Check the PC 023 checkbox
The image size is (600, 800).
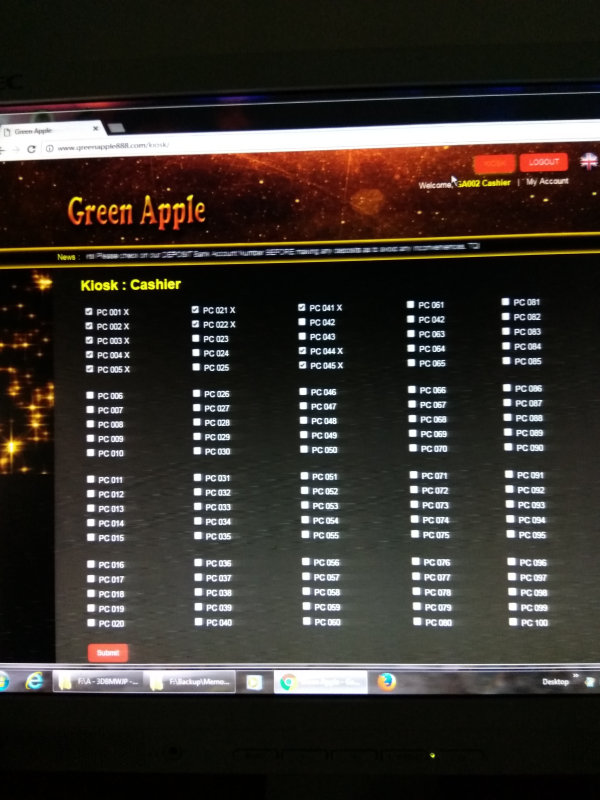196,339
